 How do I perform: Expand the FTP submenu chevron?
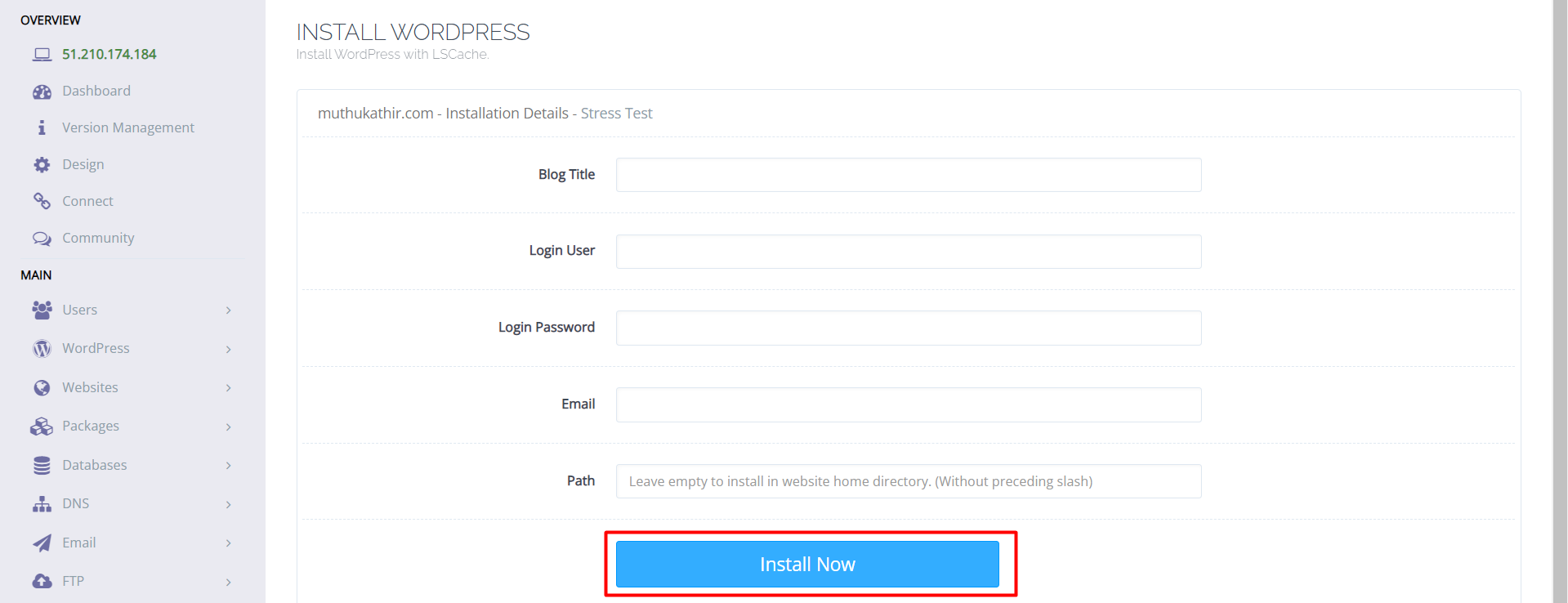229,582
